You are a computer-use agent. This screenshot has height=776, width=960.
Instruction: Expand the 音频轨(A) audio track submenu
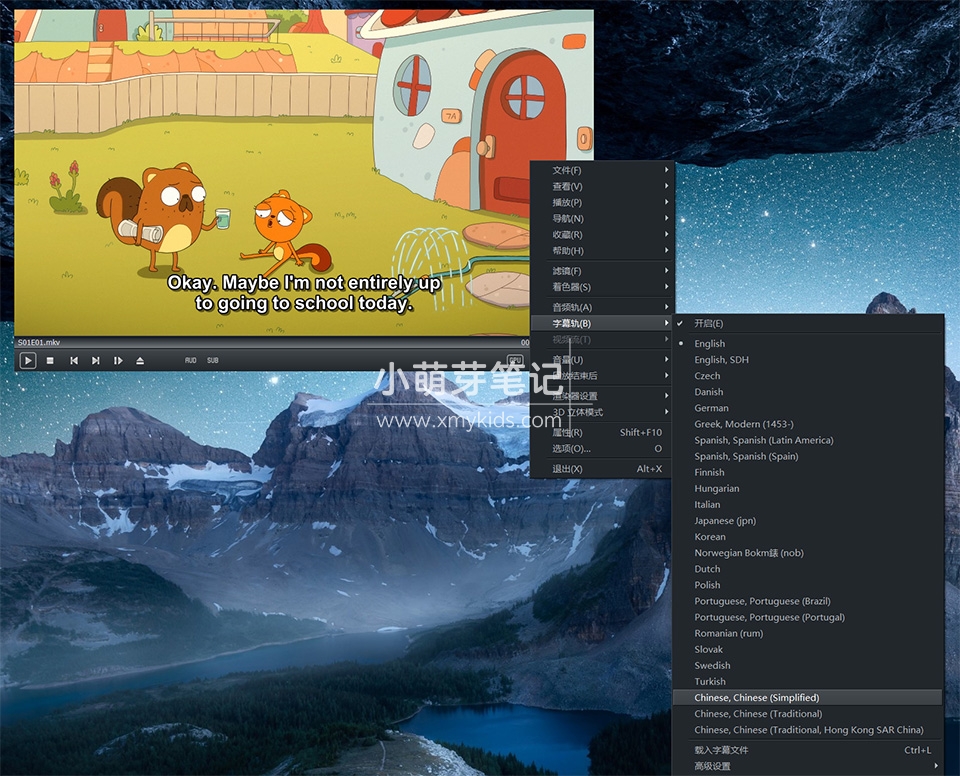click(572, 307)
